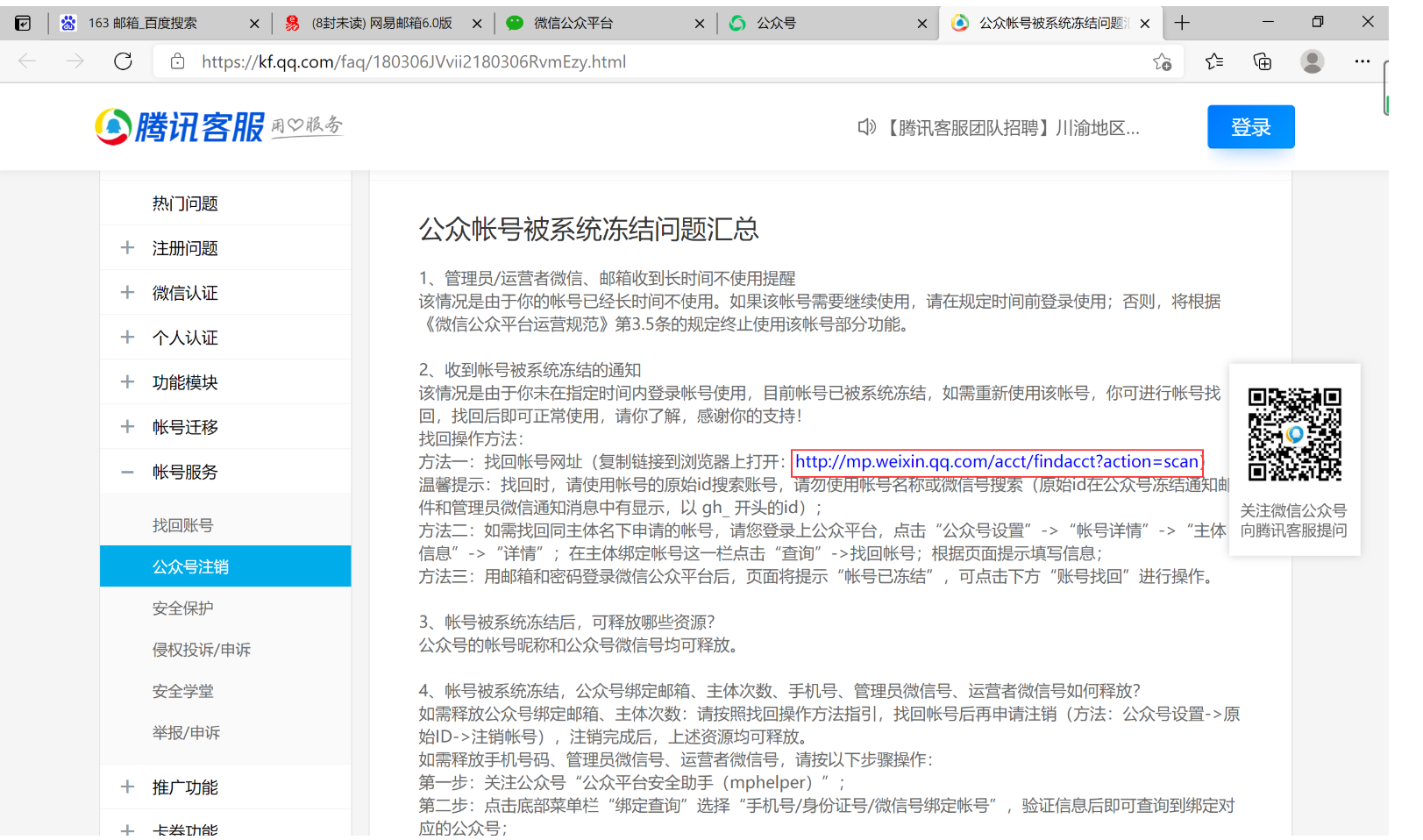Select the 公众帐号被系统冻结问题 tab
1423x840 pixels.
pyautogui.click(x=1051, y=23)
